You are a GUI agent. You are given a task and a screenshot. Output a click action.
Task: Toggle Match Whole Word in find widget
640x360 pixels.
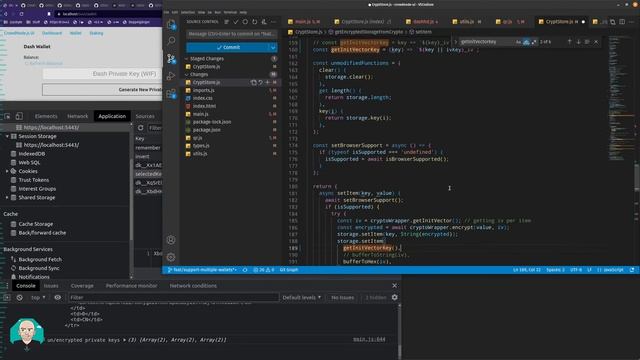526,42
